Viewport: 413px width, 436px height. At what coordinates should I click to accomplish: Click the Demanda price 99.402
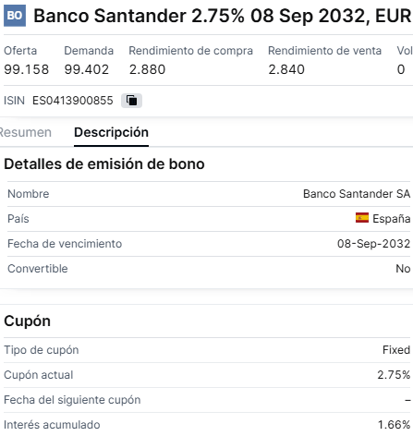click(x=87, y=69)
